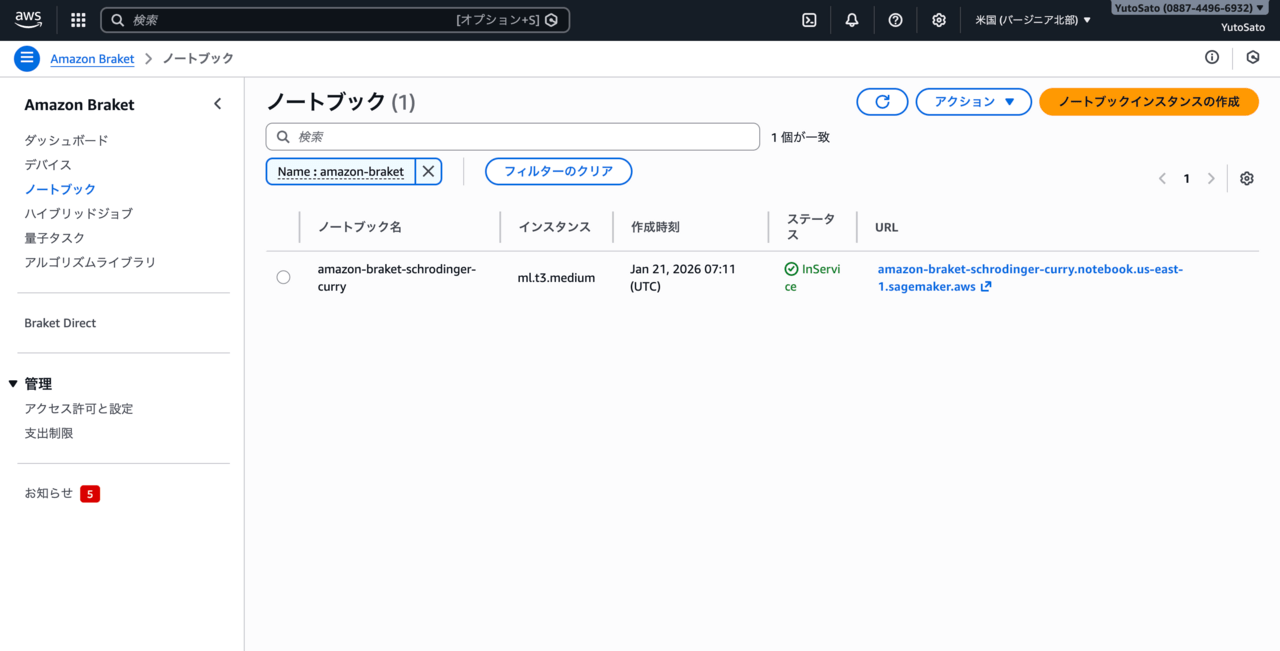Expand the アクション dropdown
1280x651 pixels.
(x=973, y=102)
